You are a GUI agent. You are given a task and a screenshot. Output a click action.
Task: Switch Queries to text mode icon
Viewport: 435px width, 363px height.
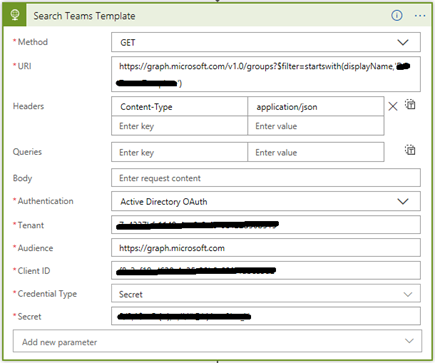click(410, 150)
